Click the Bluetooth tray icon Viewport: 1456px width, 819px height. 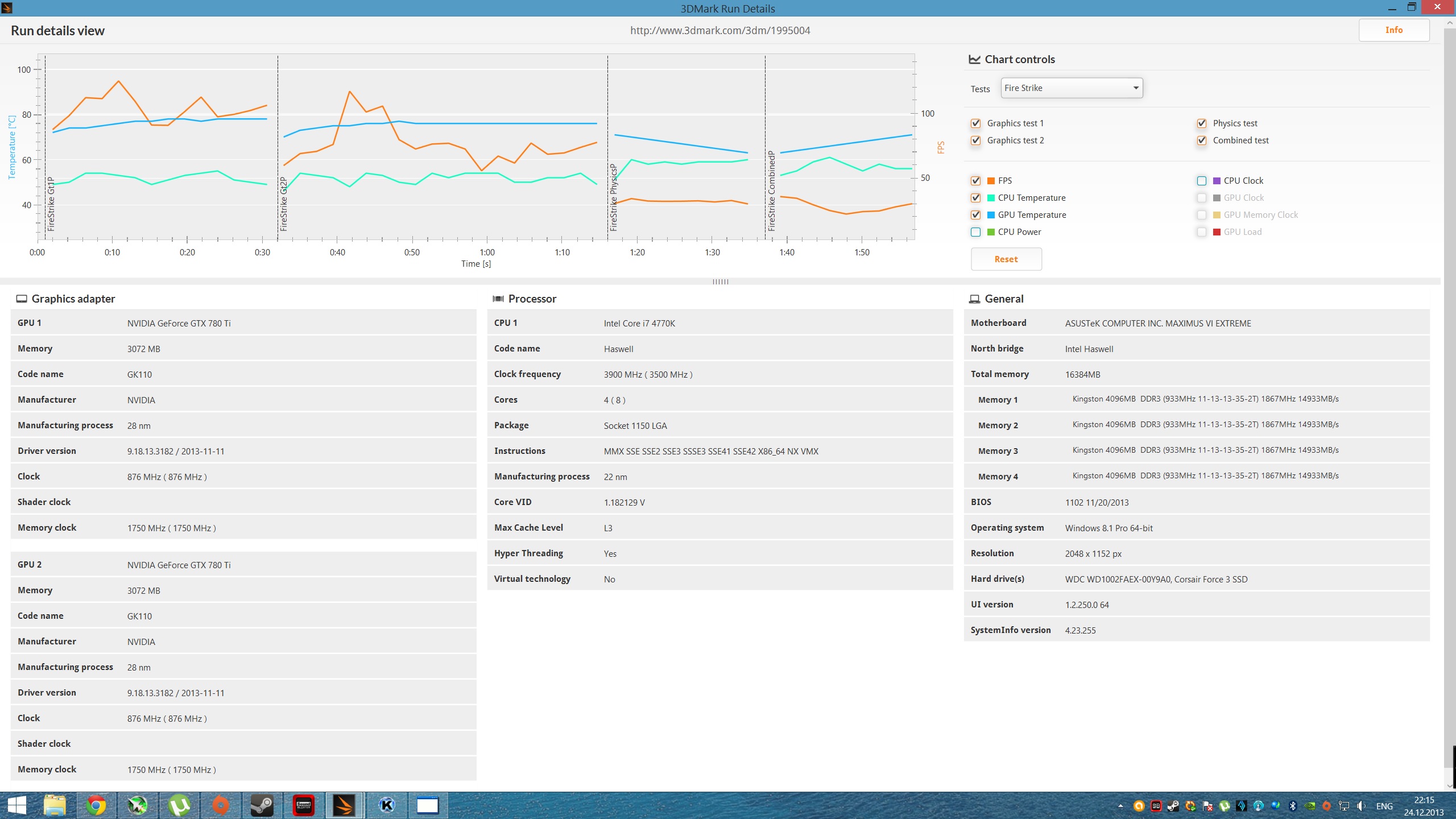(1292, 806)
